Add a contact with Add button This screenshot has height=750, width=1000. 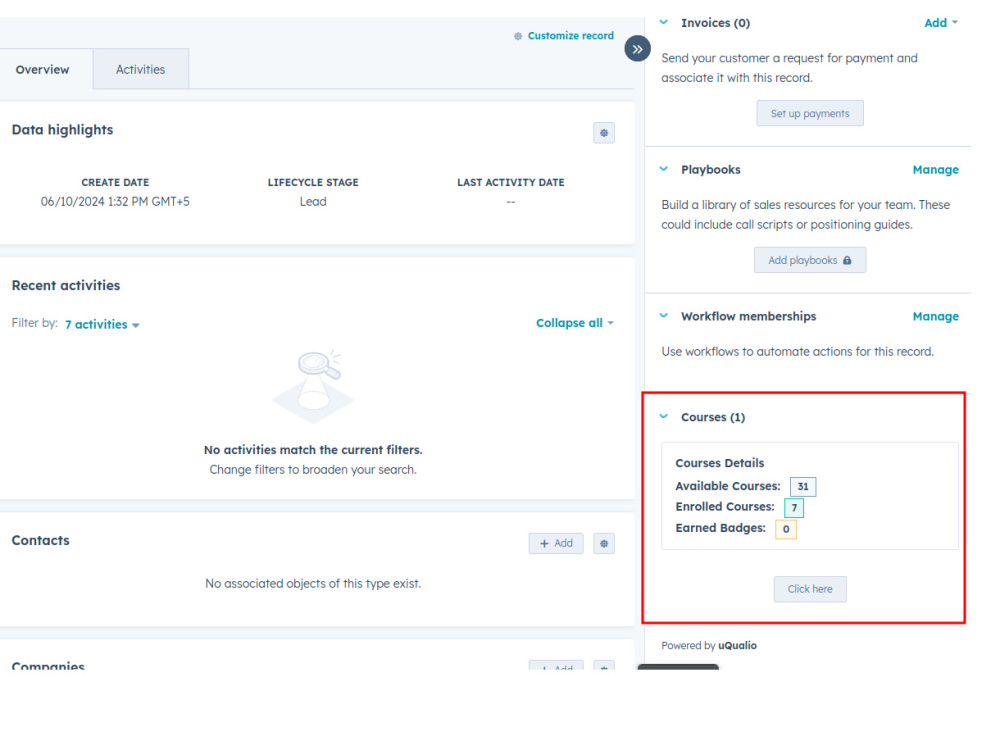[x=555, y=543]
